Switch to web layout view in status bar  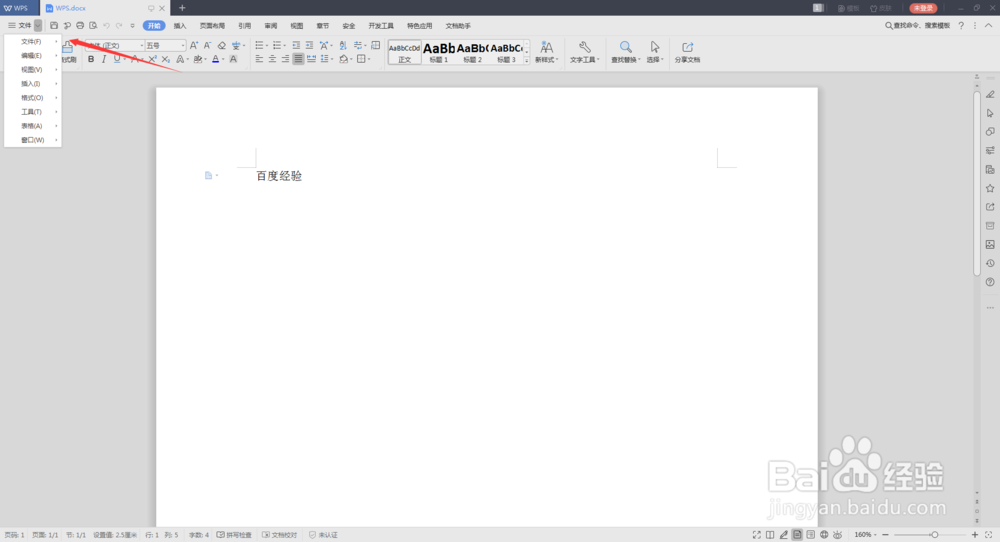tap(824, 535)
